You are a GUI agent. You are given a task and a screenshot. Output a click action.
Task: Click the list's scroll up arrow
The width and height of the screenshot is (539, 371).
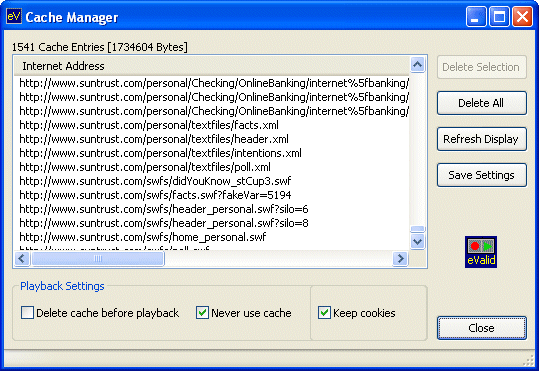point(417,64)
